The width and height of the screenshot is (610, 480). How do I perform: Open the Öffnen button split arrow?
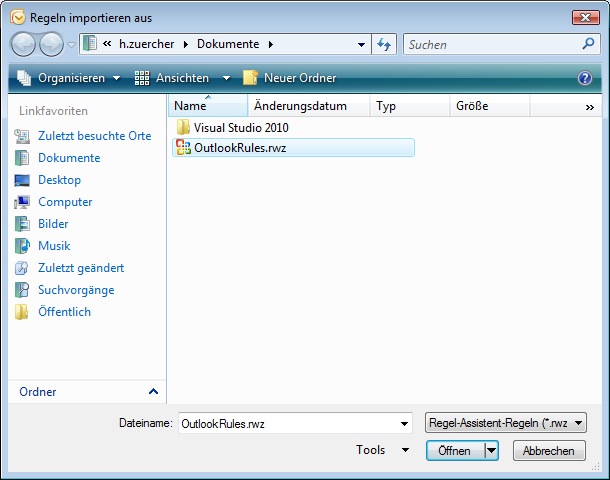491,450
